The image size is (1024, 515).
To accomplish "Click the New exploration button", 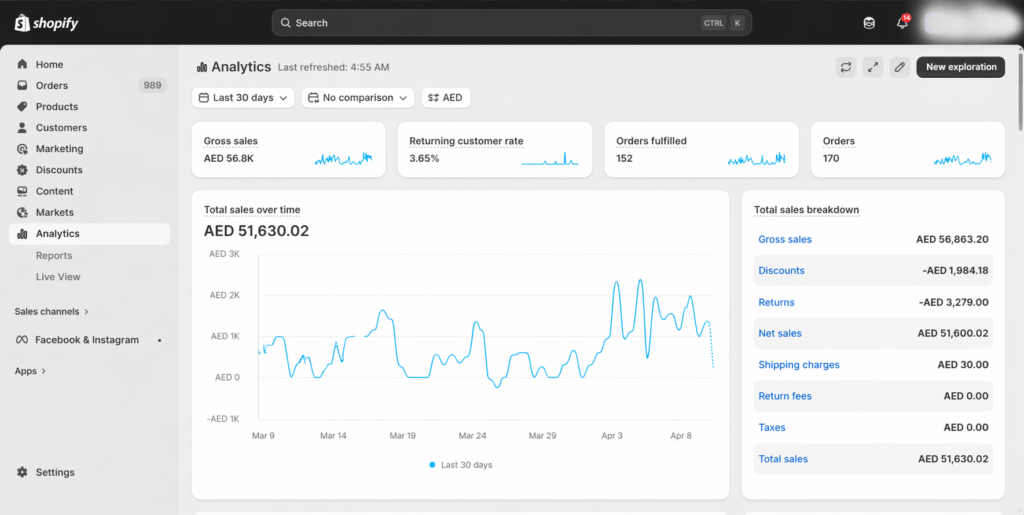I will (x=960, y=67).
